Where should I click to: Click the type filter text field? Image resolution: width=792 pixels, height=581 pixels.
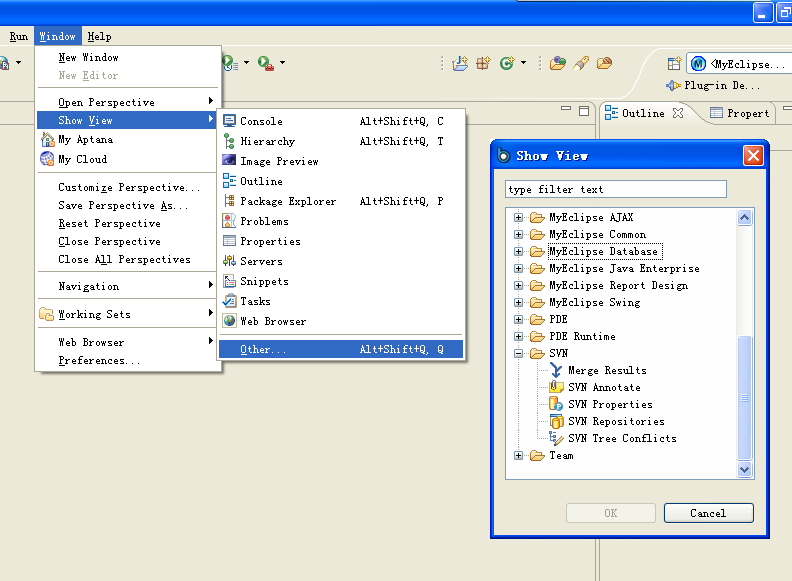(x=616, y=189)
